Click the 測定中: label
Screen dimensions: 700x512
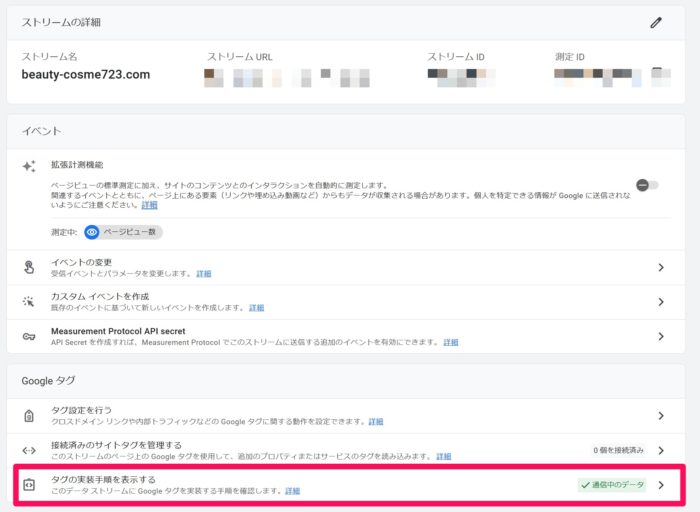coord(64,232)
